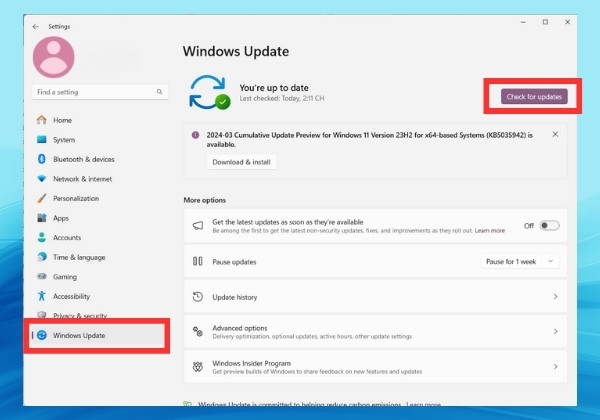600x420 pixels.
Task: Open Windows Insider Program
Action: [375, 367]
